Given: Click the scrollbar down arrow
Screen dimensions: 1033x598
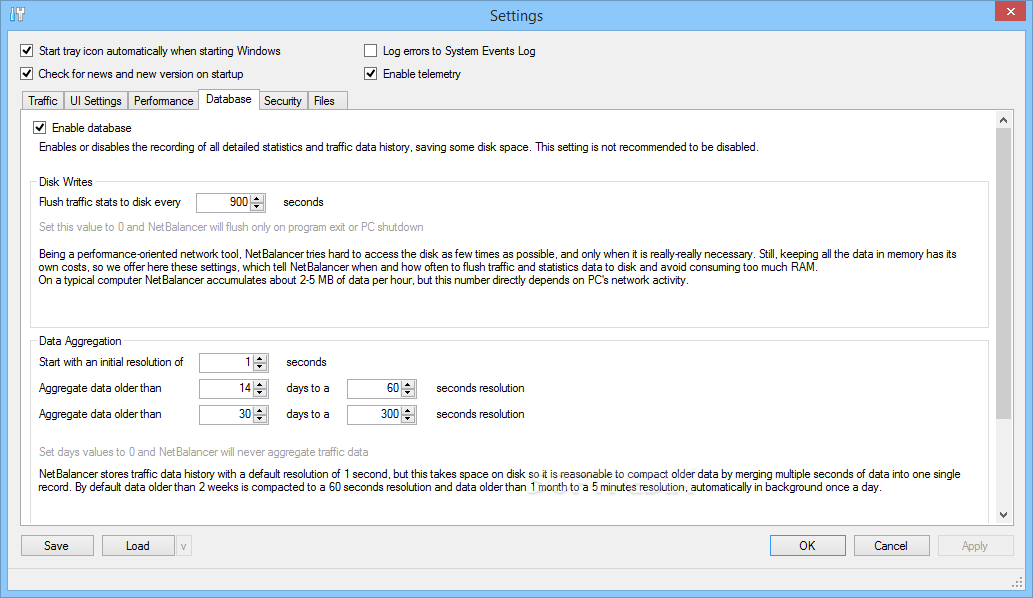Looking at the screenshot, I should (x=1003, y=515).
